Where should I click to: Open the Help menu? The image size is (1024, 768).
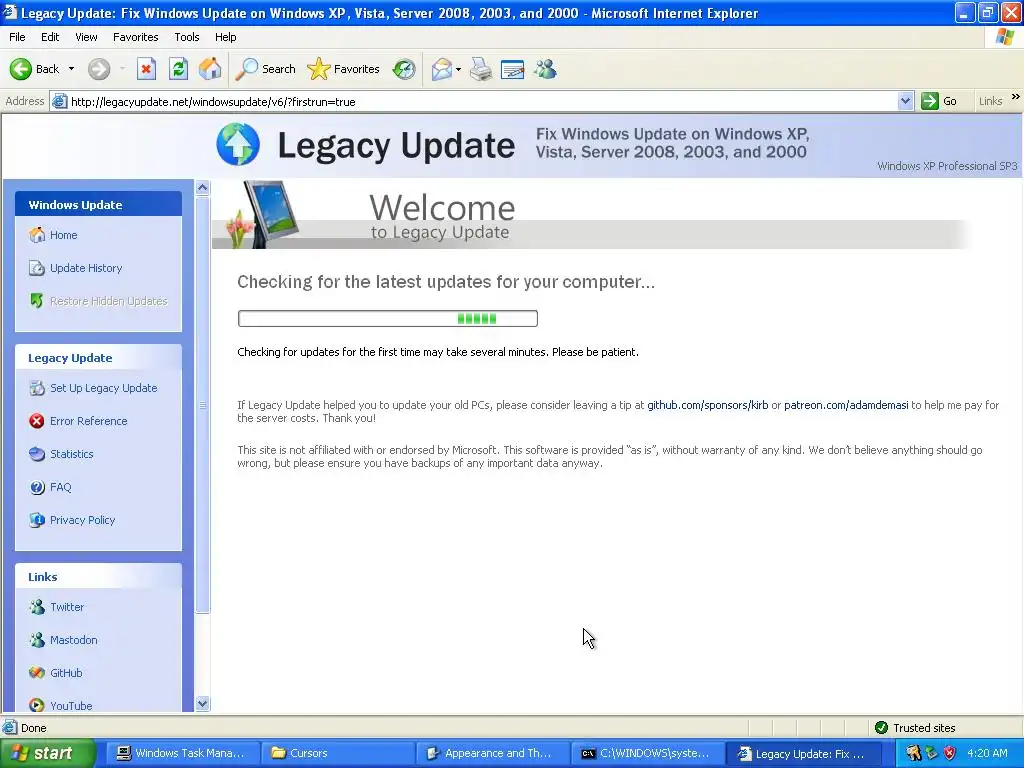pyautogui.click(x=225, y=37)
